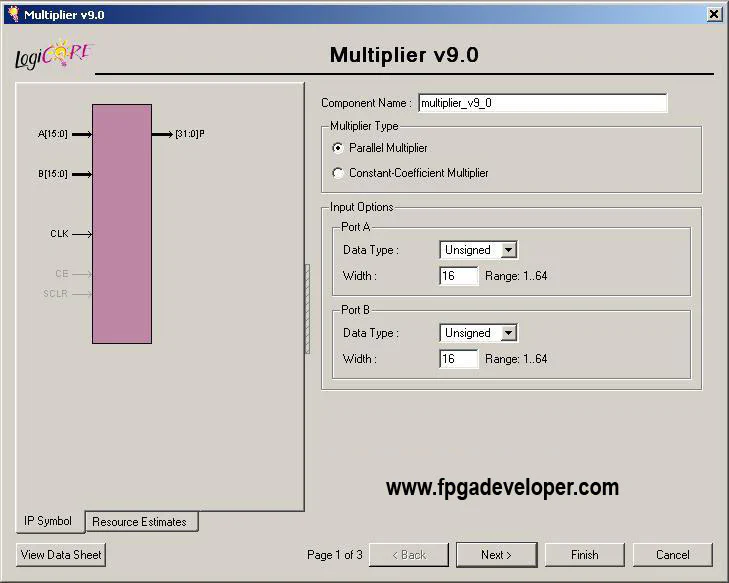Open View Data Sheet
This screenshot has width=729, height=583.
click(x=61, y=555)
